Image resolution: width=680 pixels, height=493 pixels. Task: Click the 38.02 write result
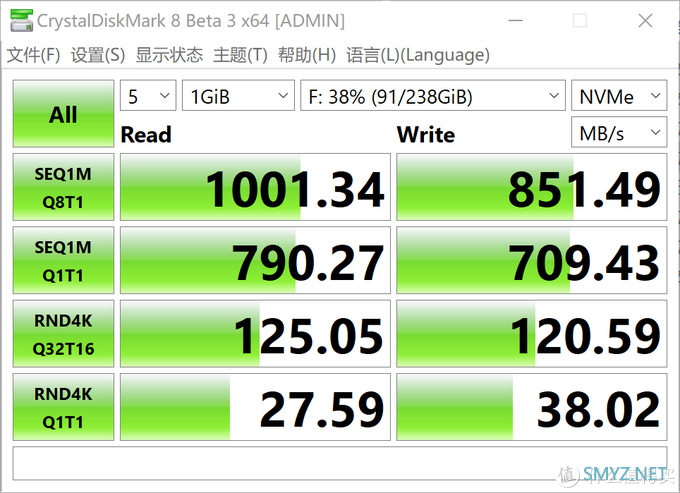tap(532, 407)
